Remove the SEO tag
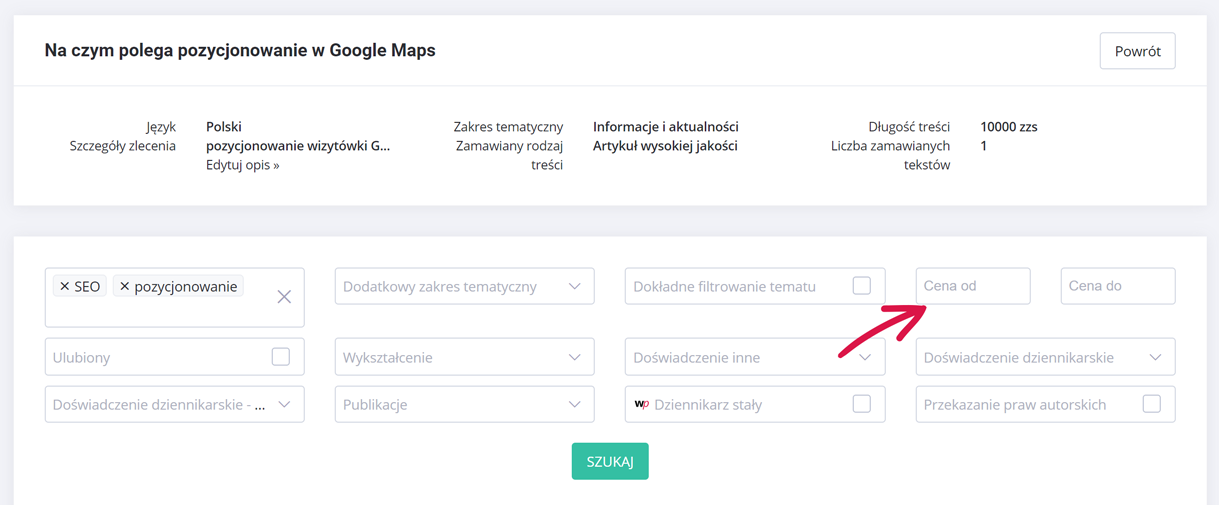1219x505 pixels. 65,287
